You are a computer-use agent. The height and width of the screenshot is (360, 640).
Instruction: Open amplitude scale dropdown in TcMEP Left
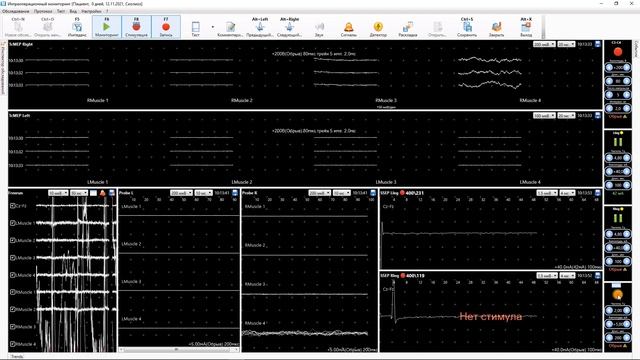coord(544,116)
